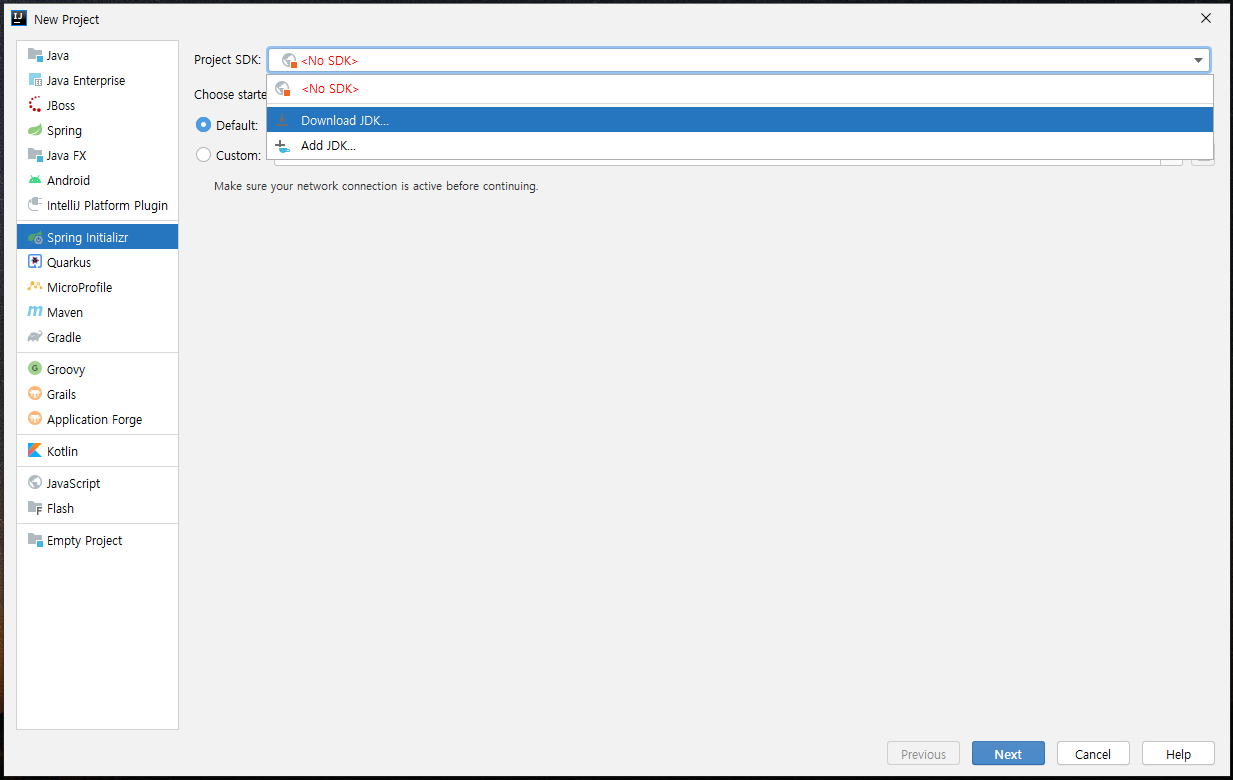Click the Gradle elephant icon
The width and height of the screenshot is (1233, 780).
[35, 337]
